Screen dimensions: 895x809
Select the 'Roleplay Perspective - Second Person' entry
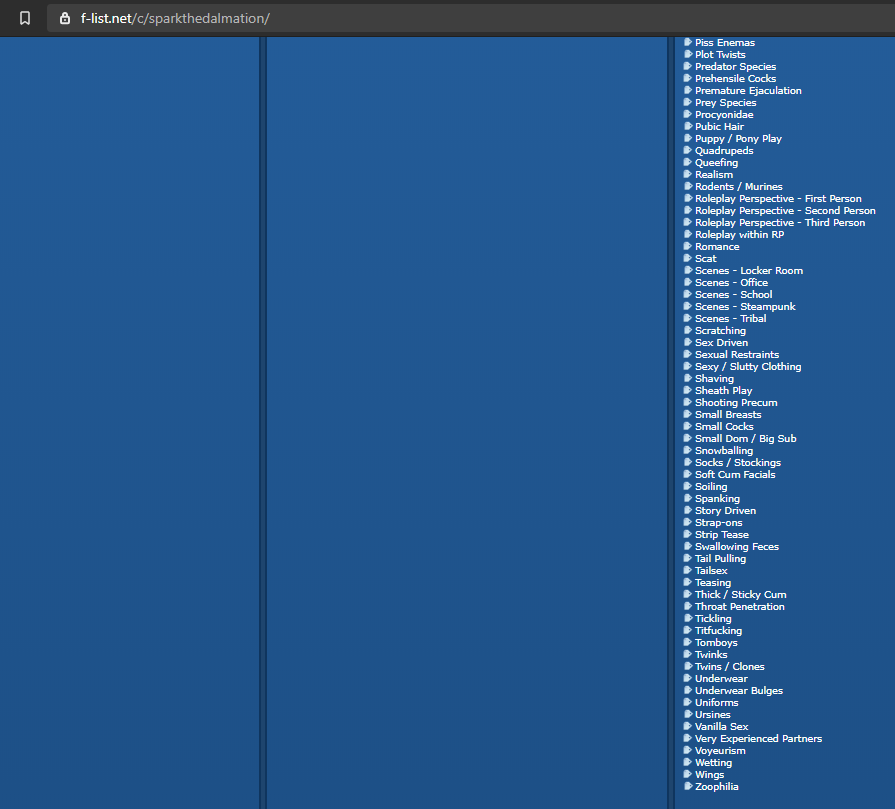click(785, 211)
